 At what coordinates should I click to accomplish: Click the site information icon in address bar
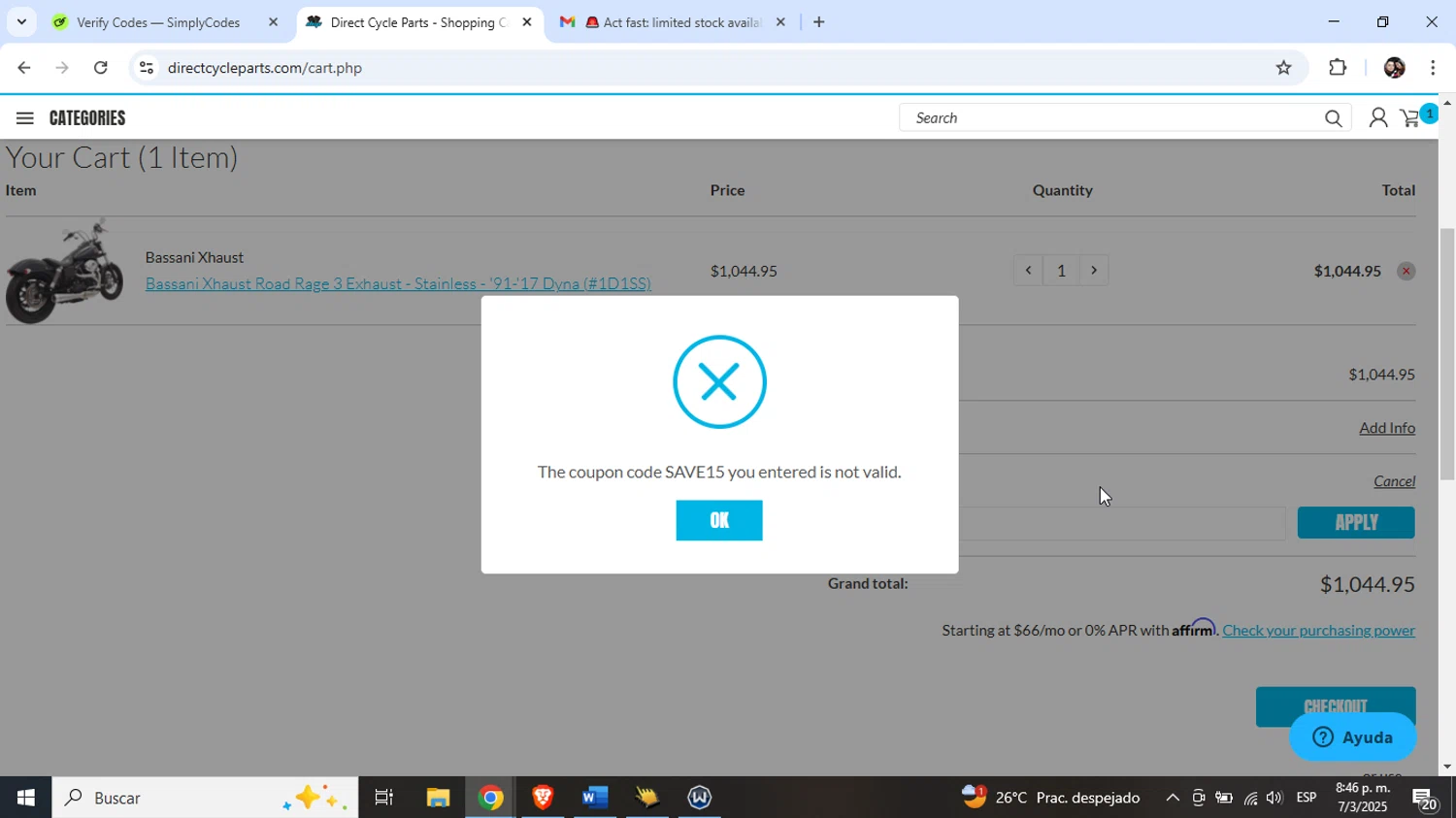tap(146, 68)
